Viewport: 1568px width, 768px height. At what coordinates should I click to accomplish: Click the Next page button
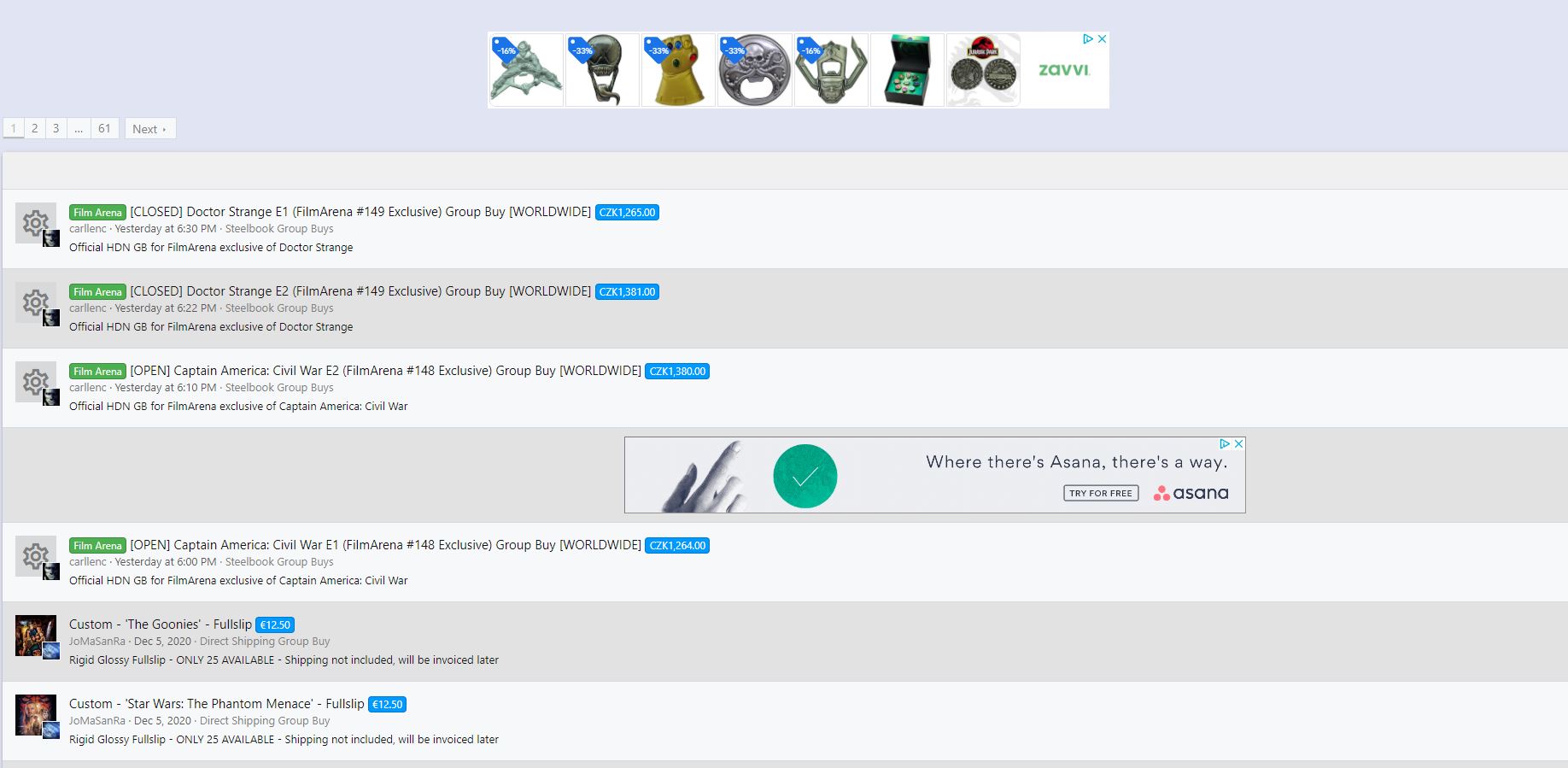click(150, 128)
